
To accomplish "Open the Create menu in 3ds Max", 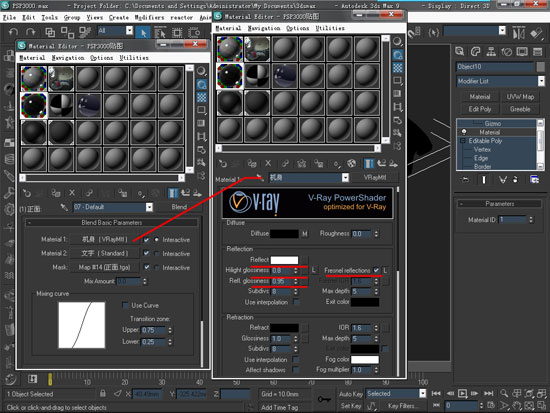I will [119, 18].
